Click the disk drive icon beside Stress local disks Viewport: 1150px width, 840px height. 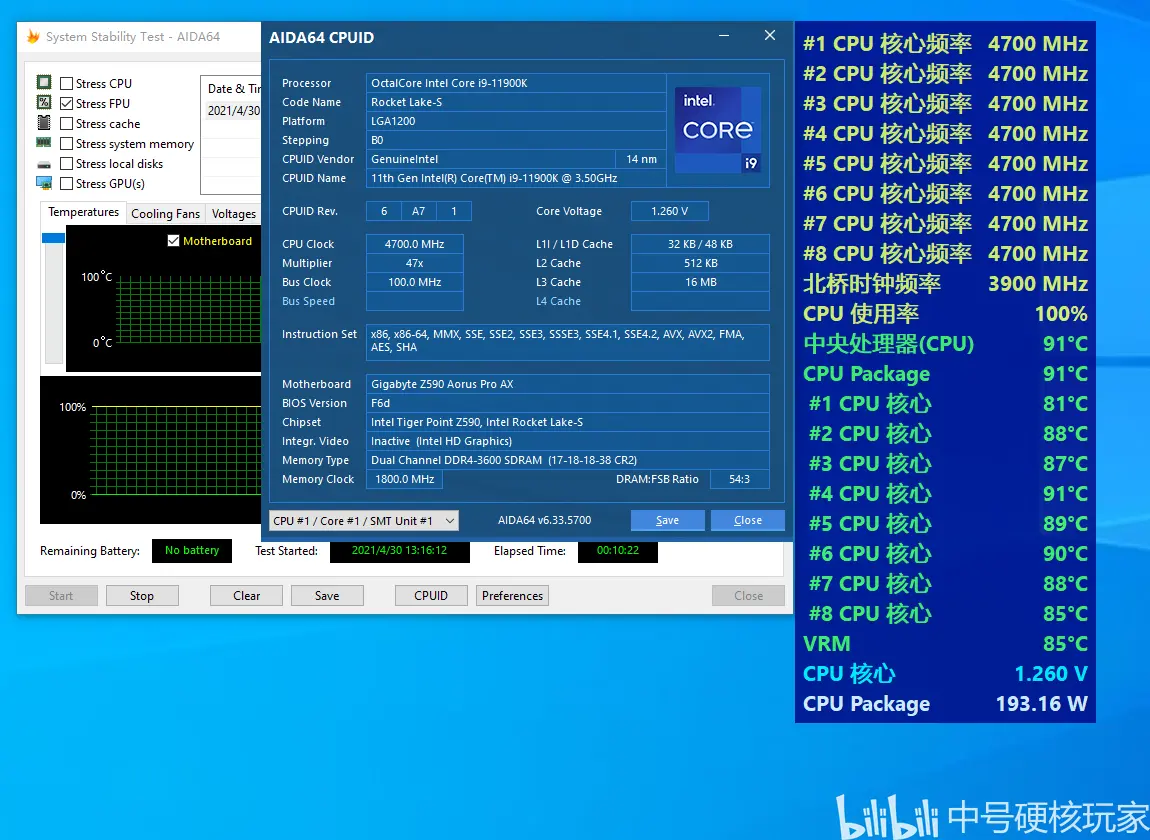pos(44,164)
